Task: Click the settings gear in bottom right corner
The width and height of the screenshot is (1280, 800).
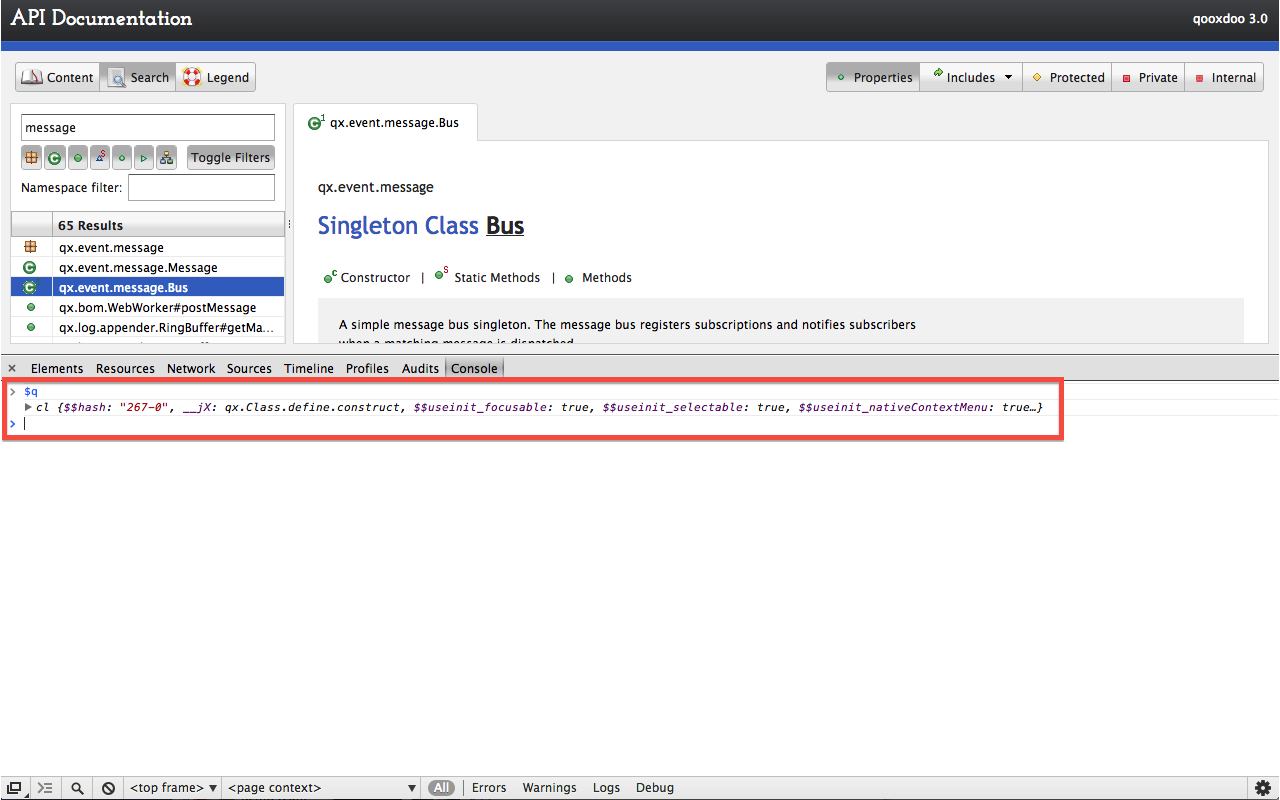Action: (x=1262, y=787)
